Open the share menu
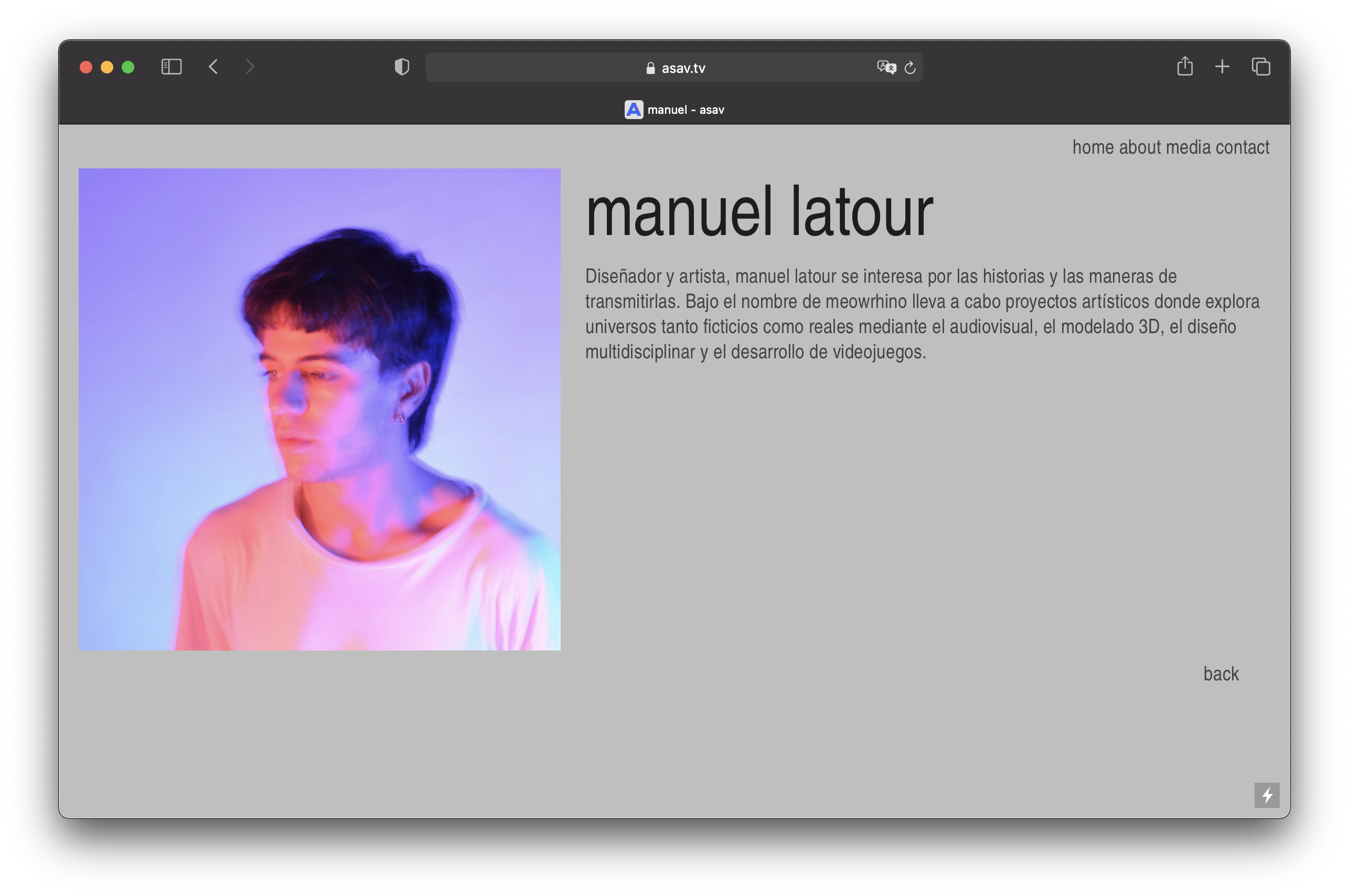The width and height of the screenshot is (1349, 896). pyautogui.click(x=1184, y=66)
